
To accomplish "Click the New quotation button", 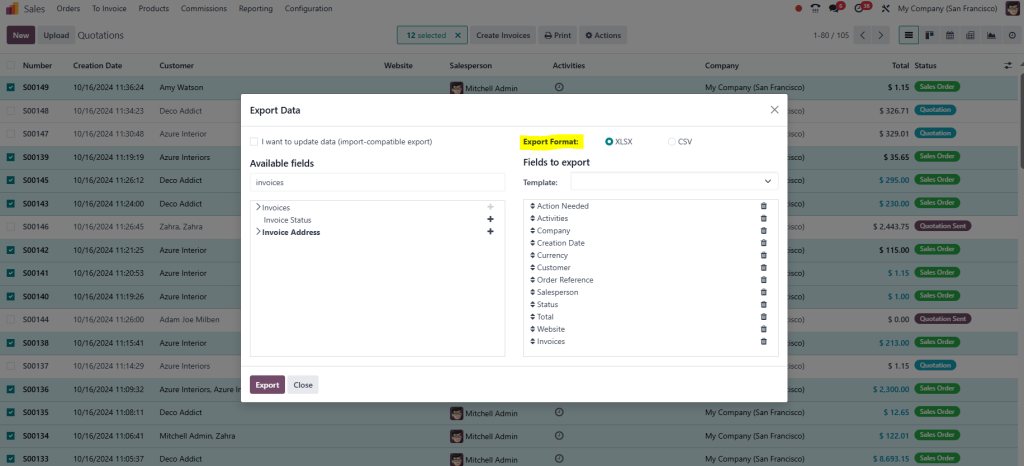I will click(21, 35).
